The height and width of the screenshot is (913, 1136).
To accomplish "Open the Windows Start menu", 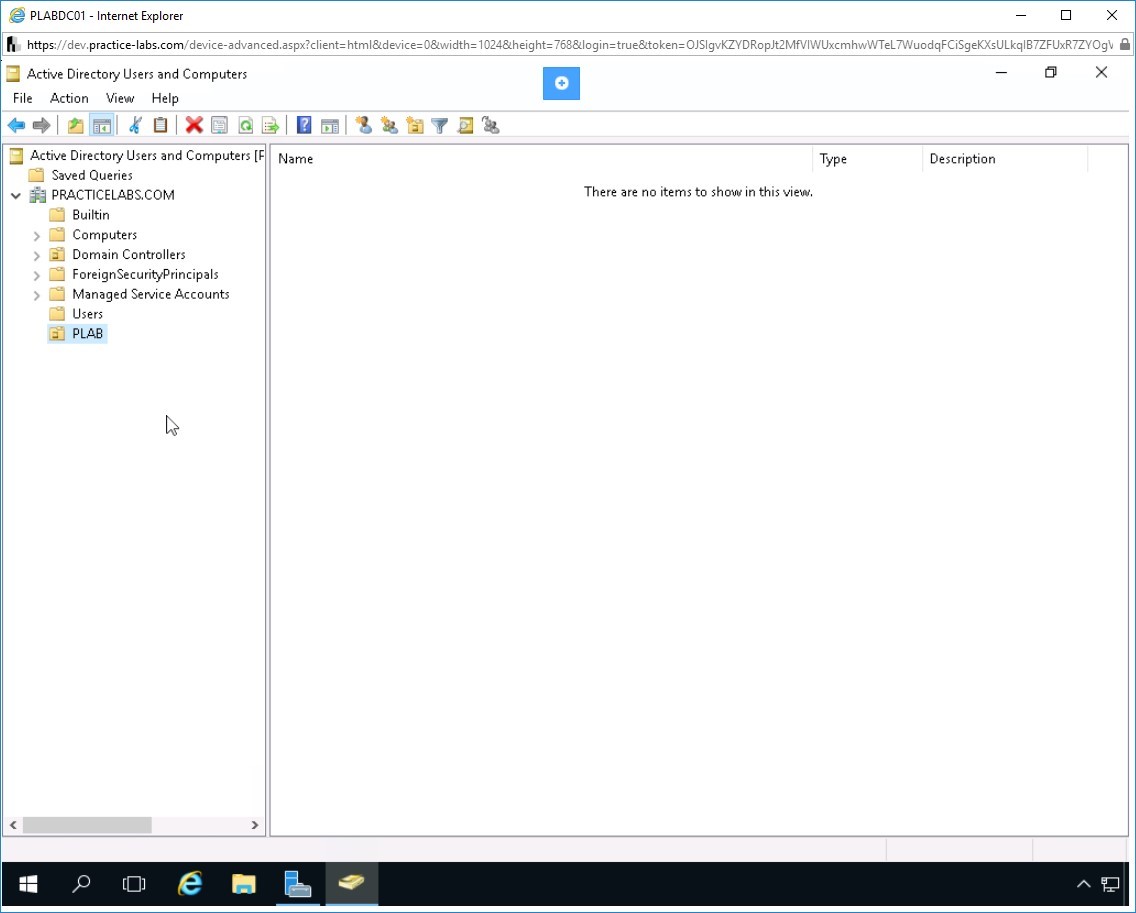I will click(x=28, y=884).
